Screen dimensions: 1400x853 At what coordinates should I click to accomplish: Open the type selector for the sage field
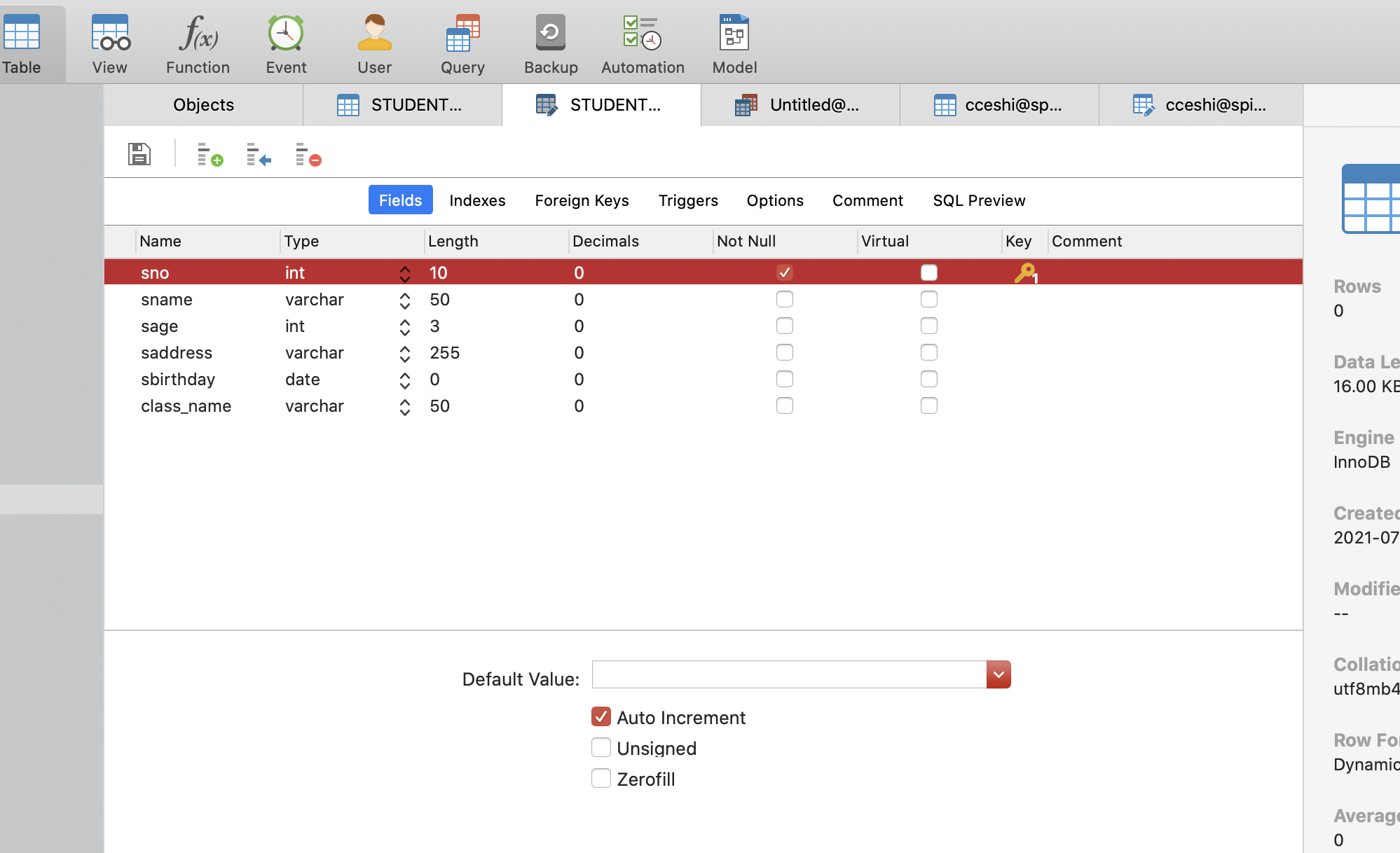click(x=404, y=327)
